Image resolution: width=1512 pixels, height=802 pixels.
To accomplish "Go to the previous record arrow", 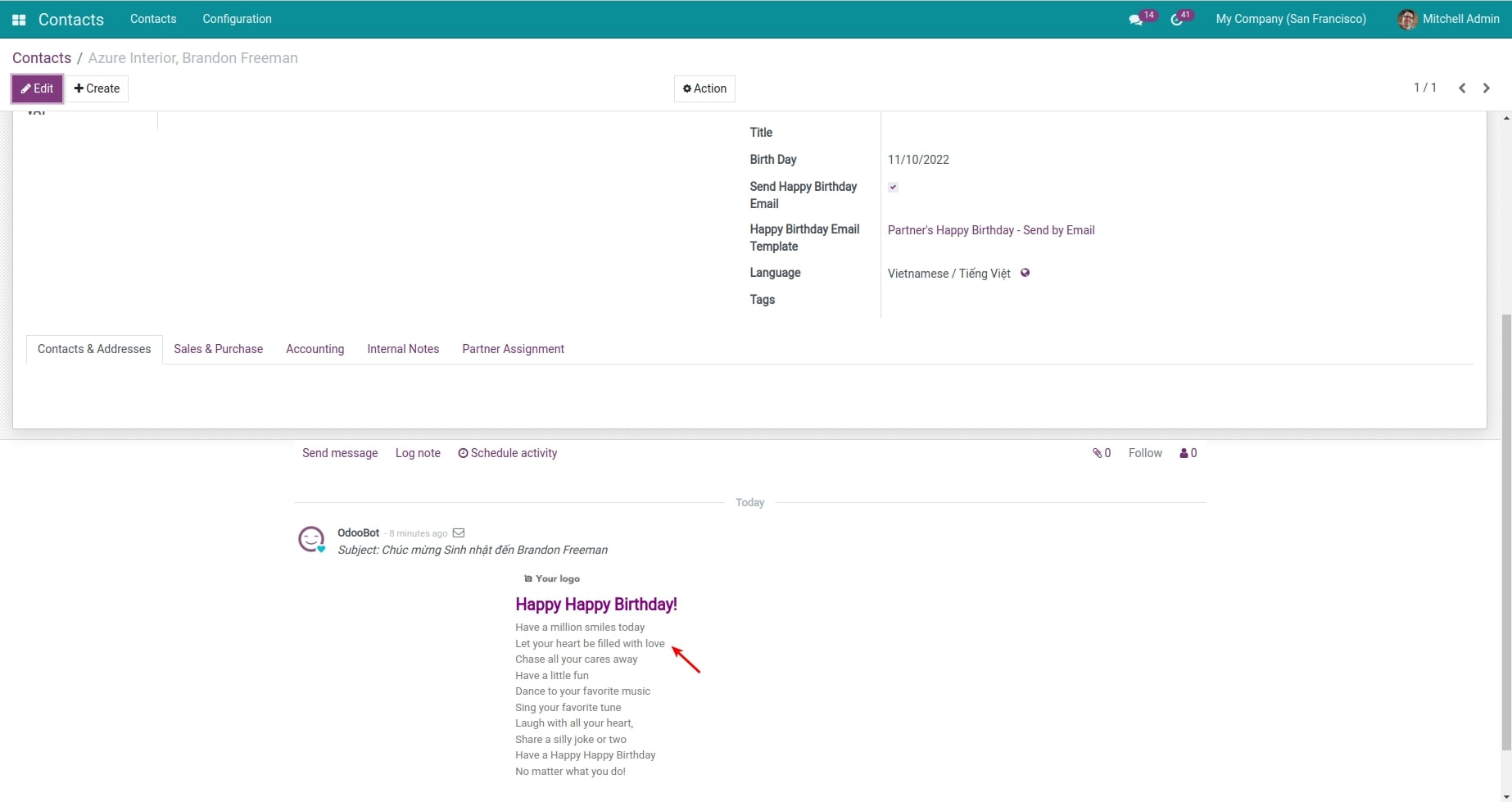I will click(1461, 88).
